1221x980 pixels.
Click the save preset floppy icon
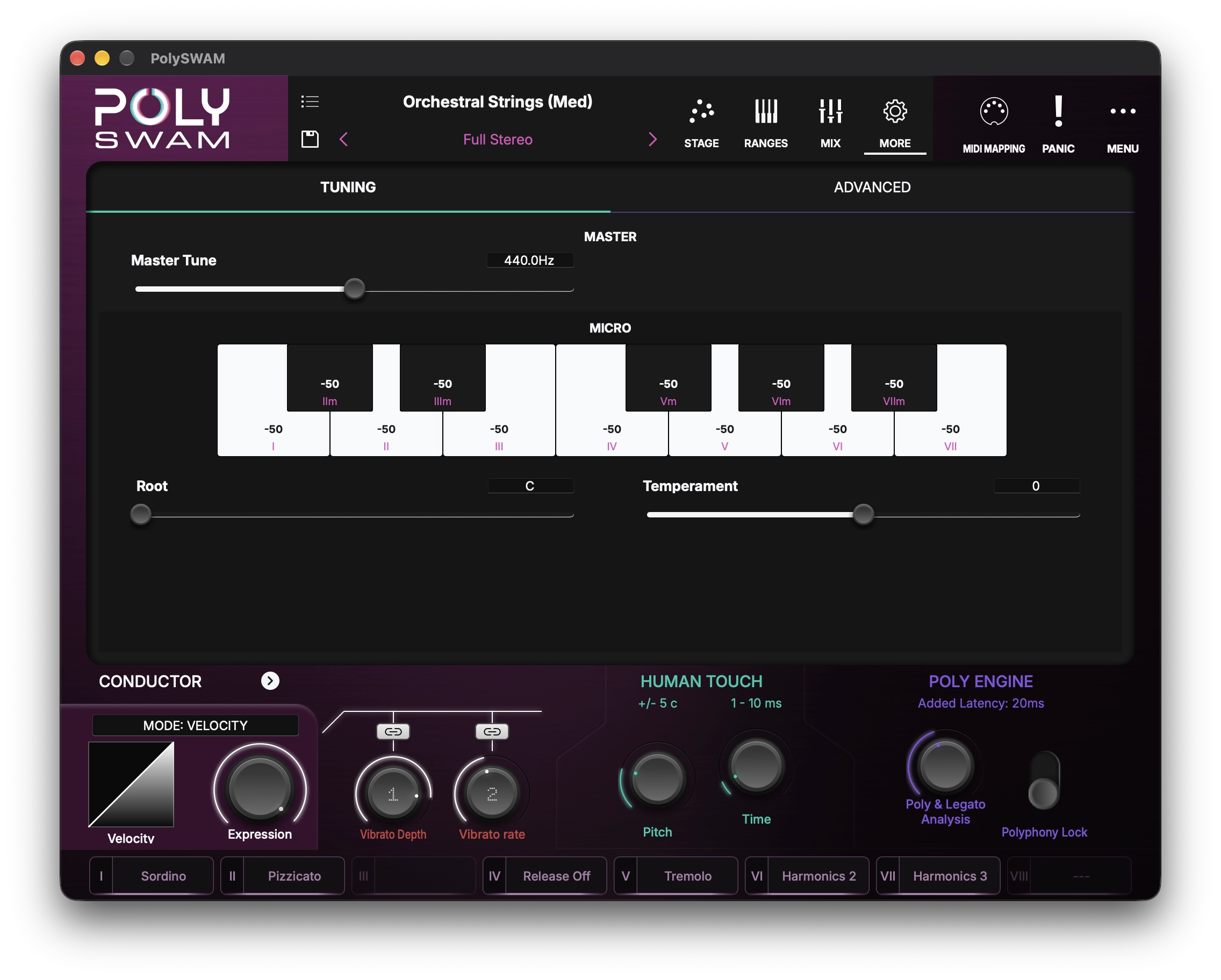coord(310,139)
